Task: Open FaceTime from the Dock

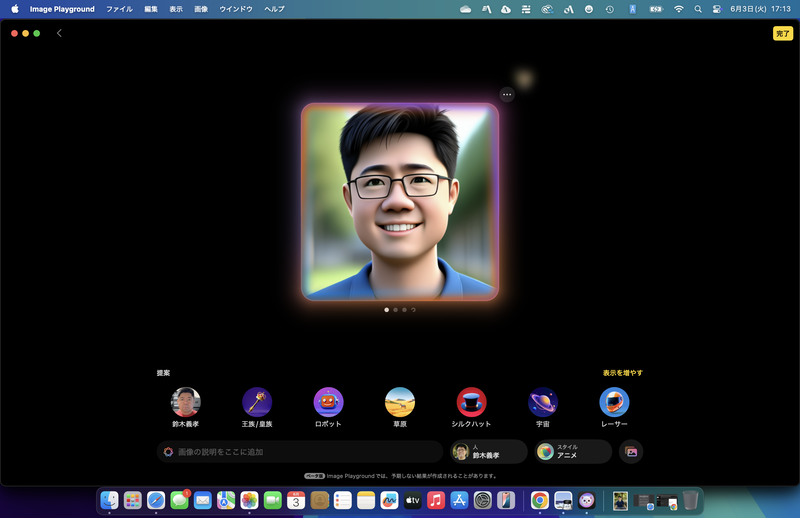Action: click(x=273, y=501)
